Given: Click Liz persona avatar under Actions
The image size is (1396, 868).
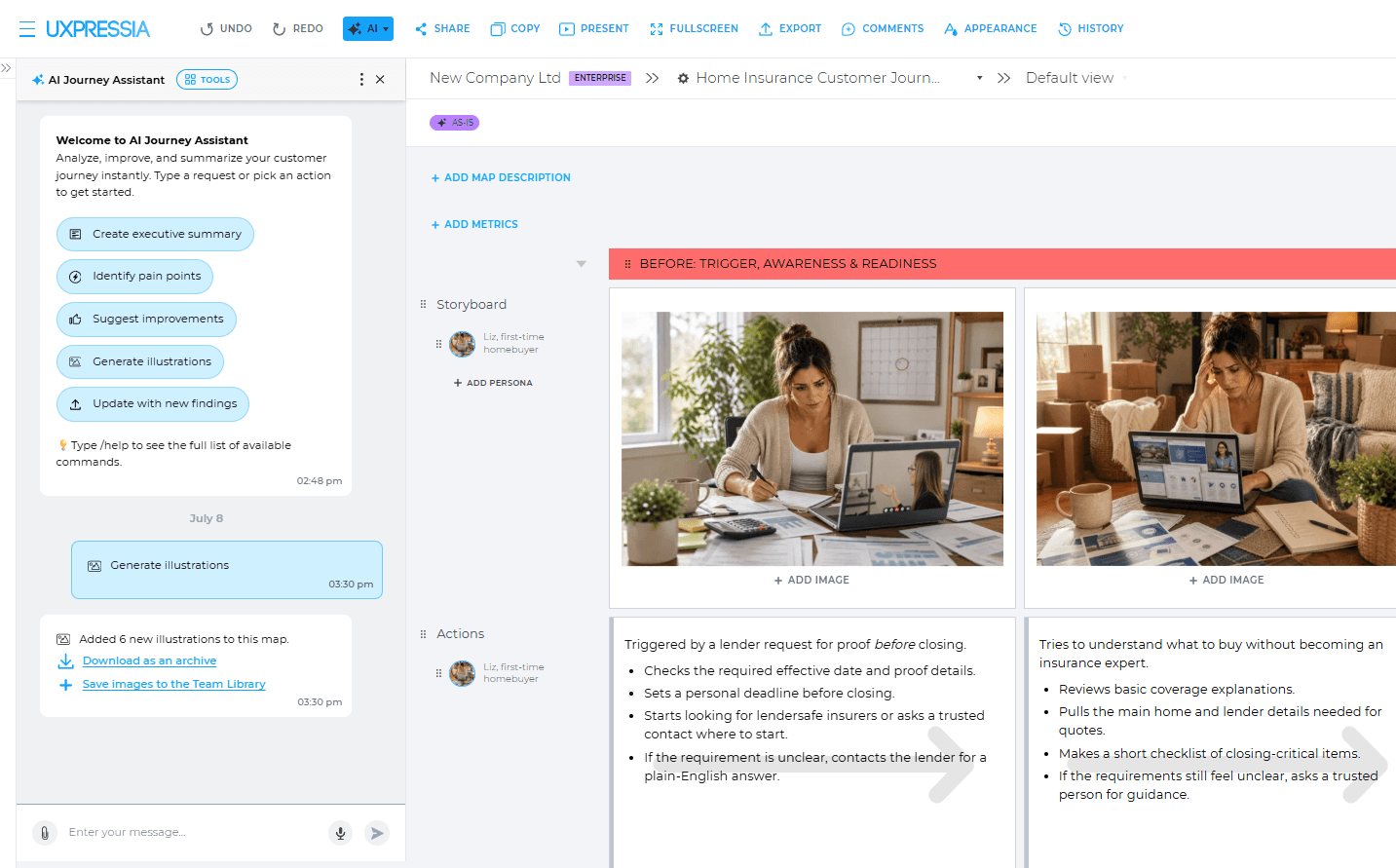Looking at the screenshot, I should click(x=463, y=673).
